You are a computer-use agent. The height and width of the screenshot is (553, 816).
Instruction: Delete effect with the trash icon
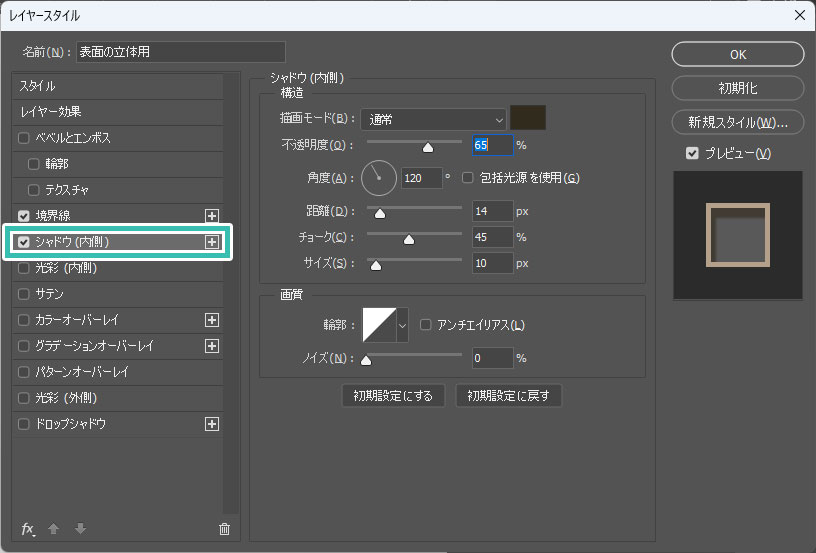(x=224, y=529)
